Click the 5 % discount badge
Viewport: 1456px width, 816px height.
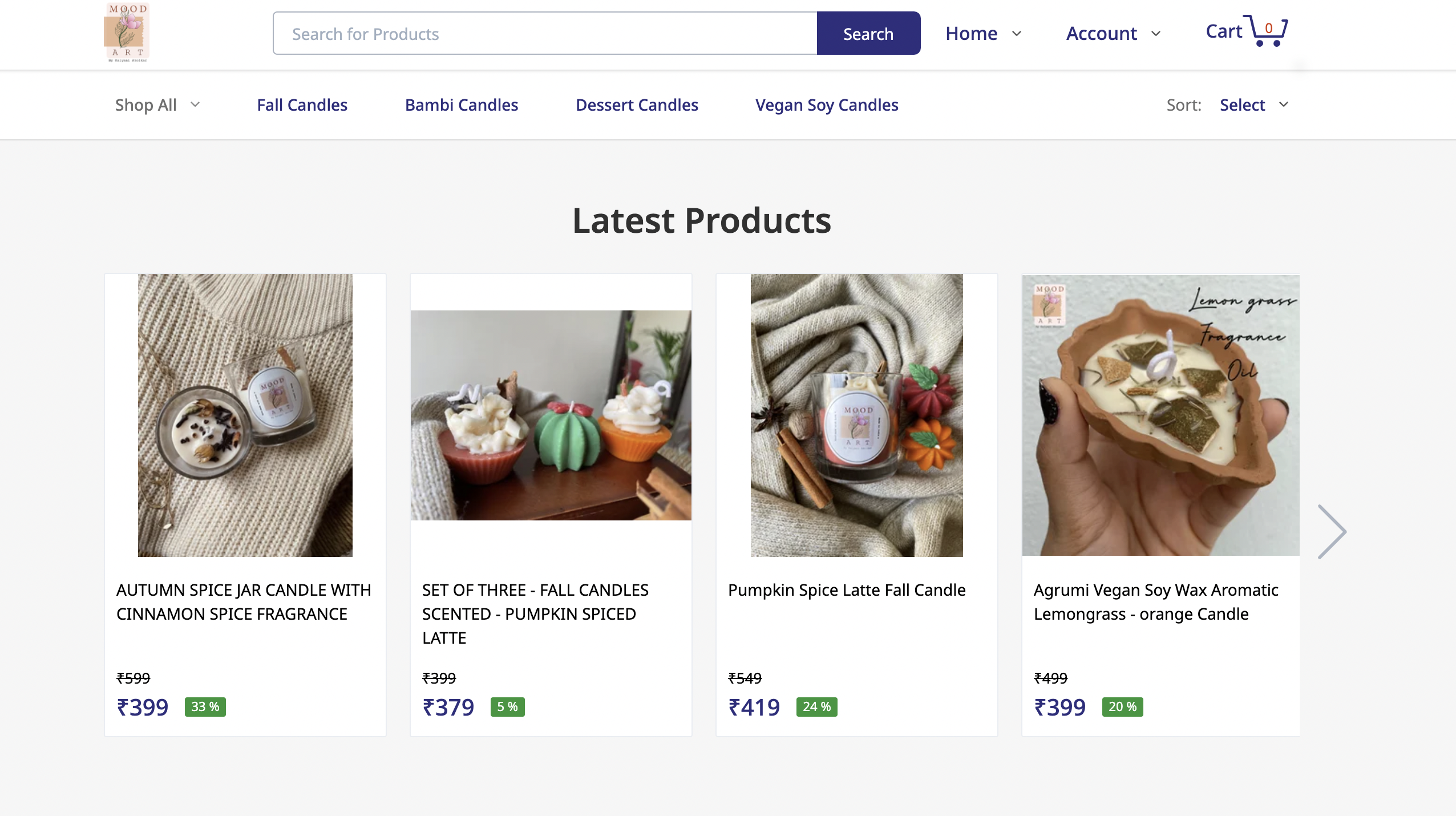(507, 707)
